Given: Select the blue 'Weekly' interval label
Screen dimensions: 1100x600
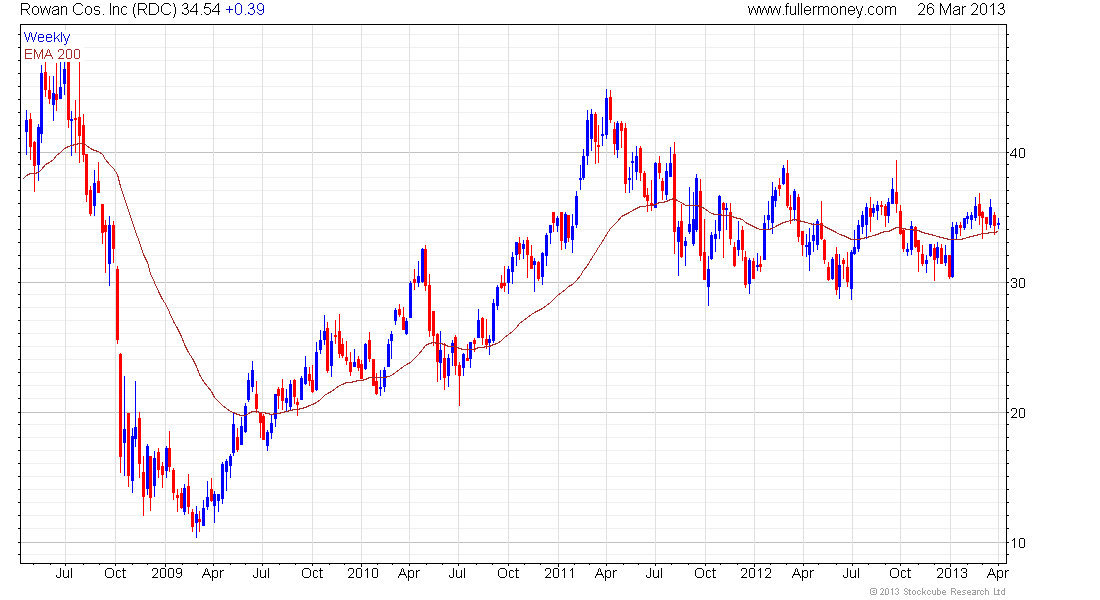Looking at the screenshot, I should 47,37.
